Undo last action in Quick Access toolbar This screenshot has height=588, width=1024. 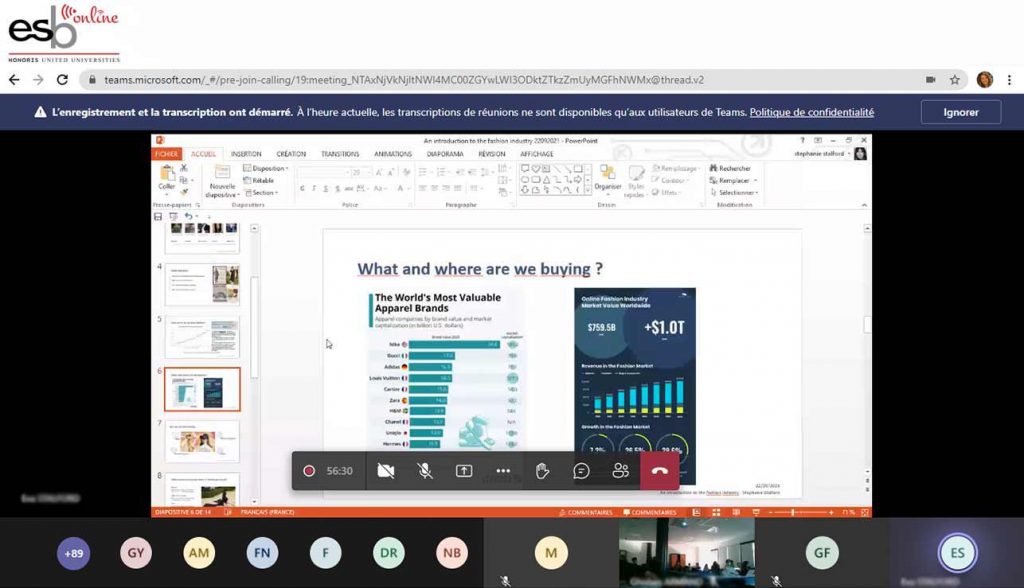pos(188,216)
